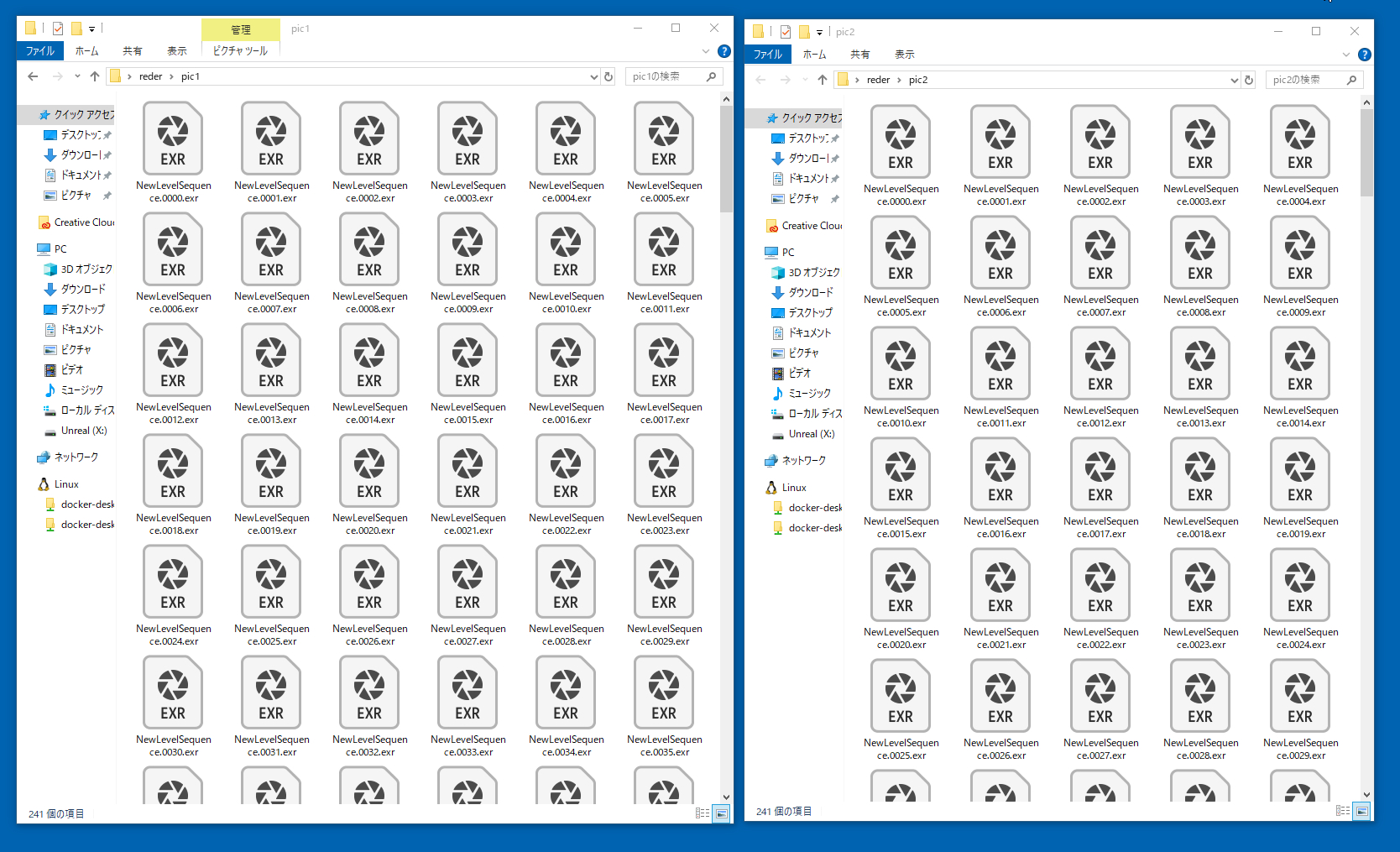Click the back arrow in pic1 window
This screenshot has width=1400, height=852.
pos(33,76)
